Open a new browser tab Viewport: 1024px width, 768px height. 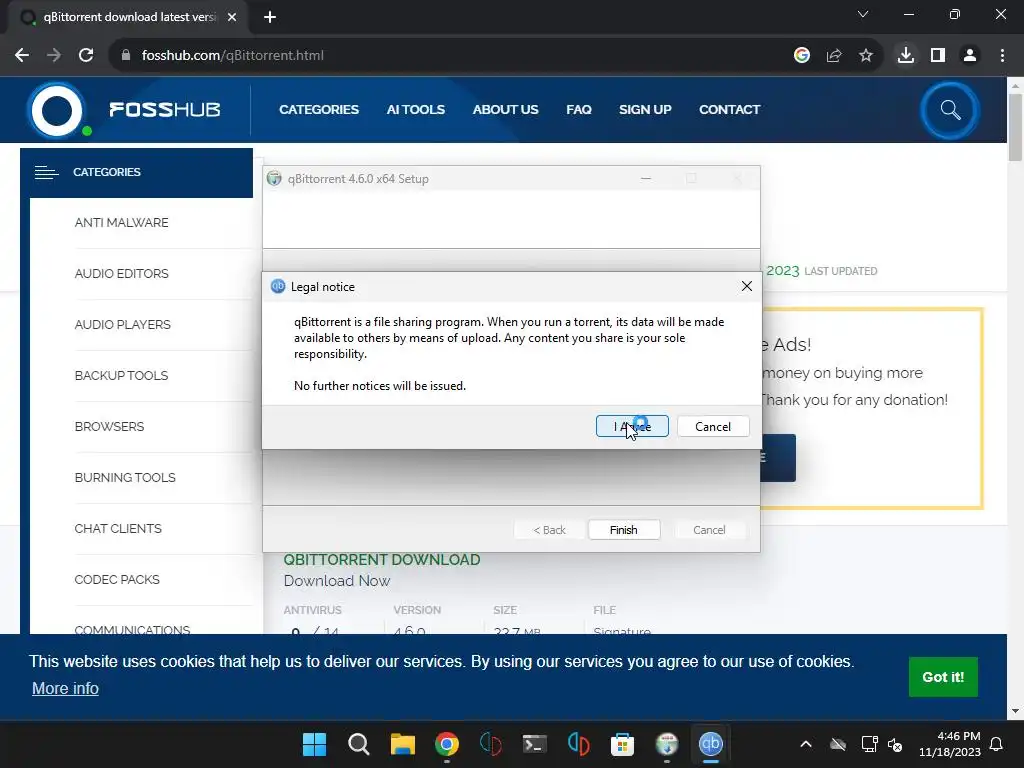270,17
